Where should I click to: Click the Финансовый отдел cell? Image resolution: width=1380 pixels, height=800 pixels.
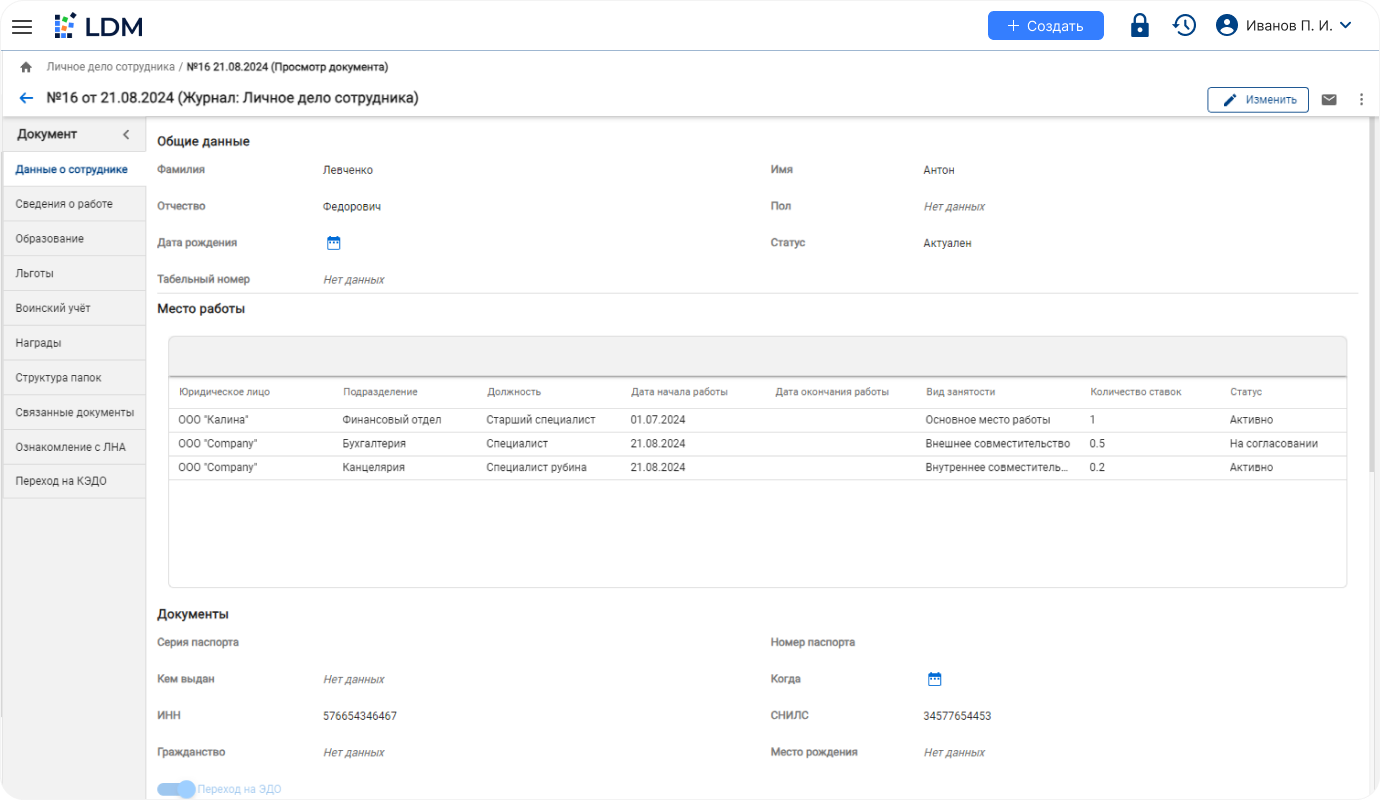(x=392, y=420)
